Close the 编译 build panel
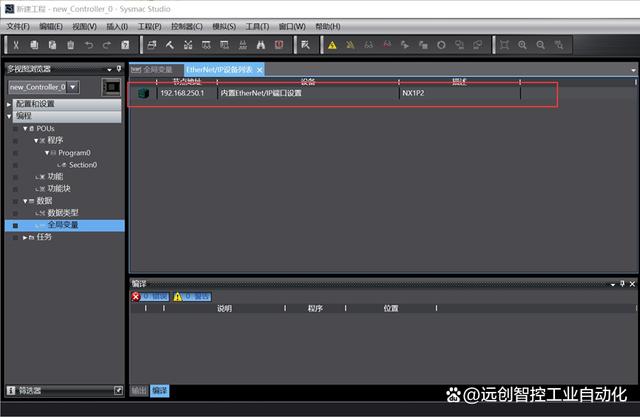640x417 pixels. (632, 284)
